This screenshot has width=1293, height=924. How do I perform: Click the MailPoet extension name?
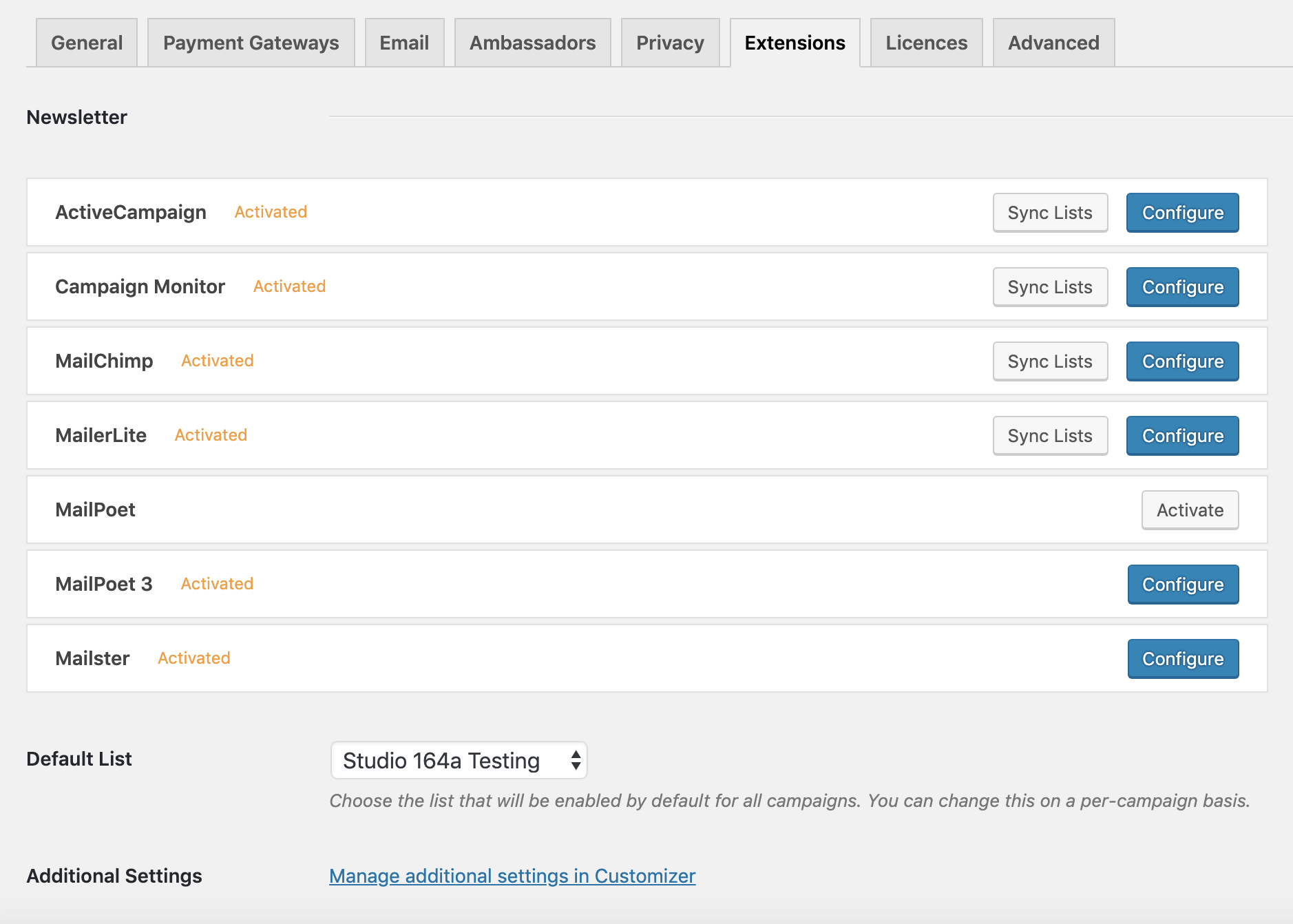(x=95, y=510)
